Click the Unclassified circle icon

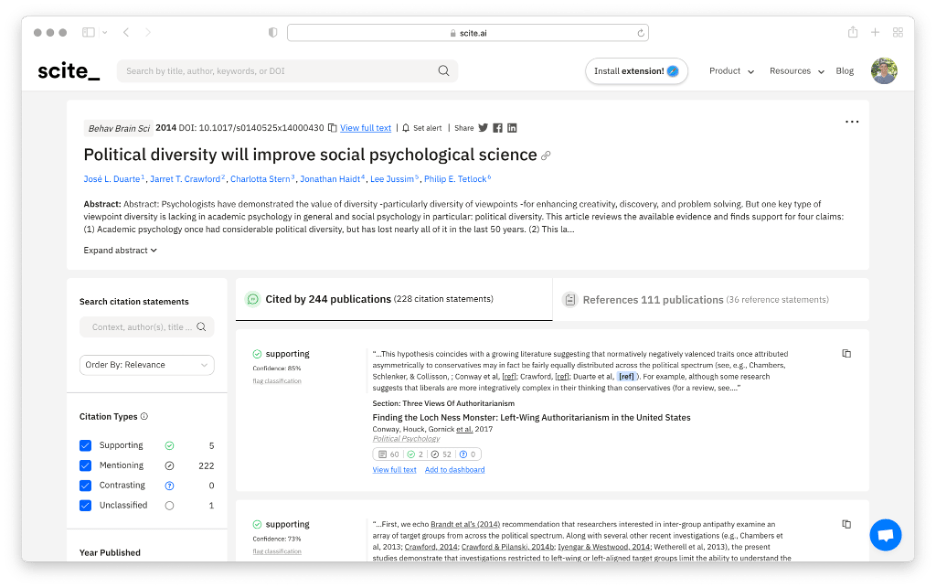coord(170,506)
